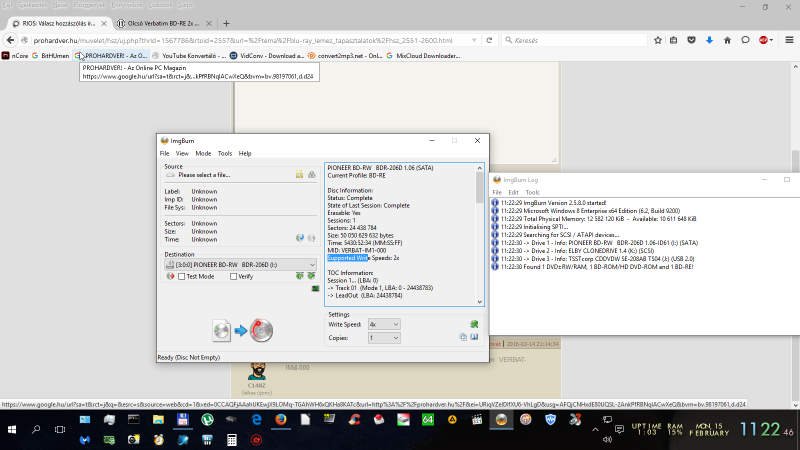This screenshot has width=800, height=450.
Task: Click the book icon in Settings group
Action: [x=474, y=337]
